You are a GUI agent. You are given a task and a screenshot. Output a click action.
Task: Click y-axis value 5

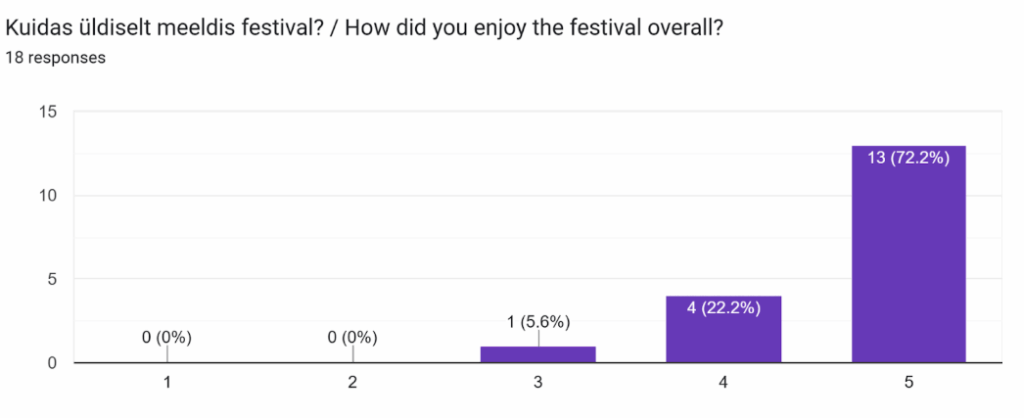pyautogui.click(x=51, y=279)
